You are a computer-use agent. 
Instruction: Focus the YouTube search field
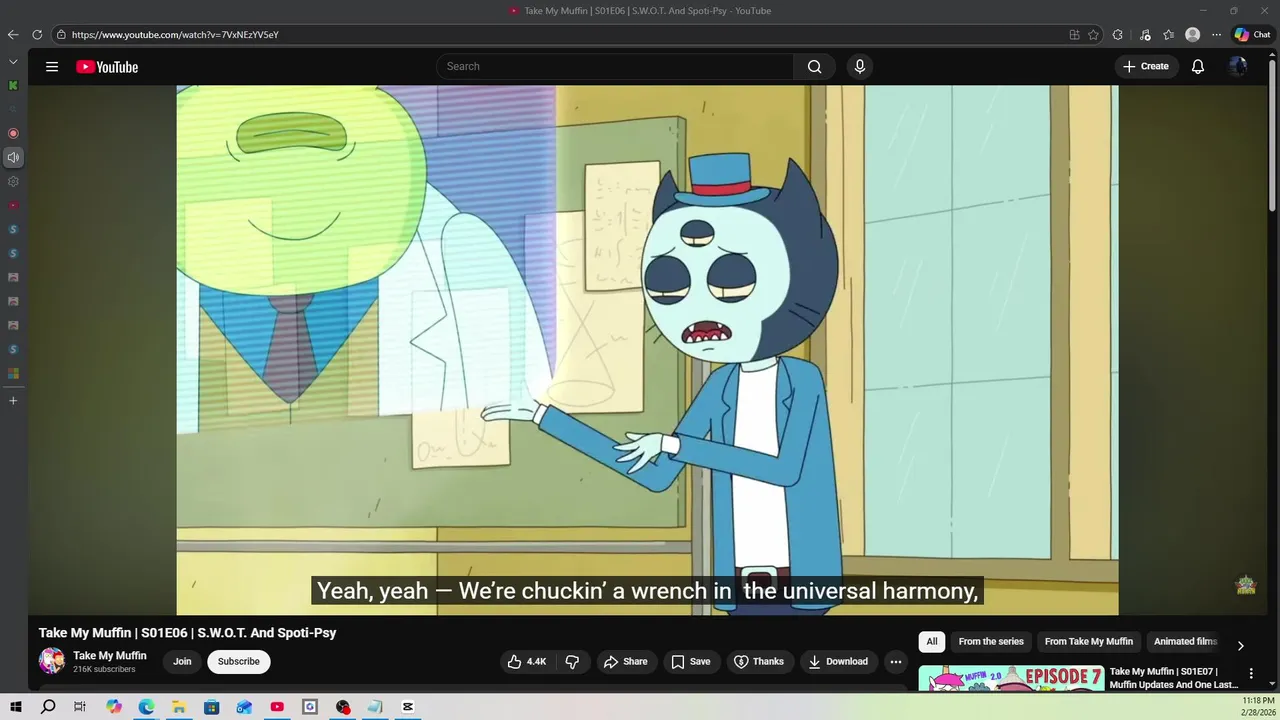point(615,67)
